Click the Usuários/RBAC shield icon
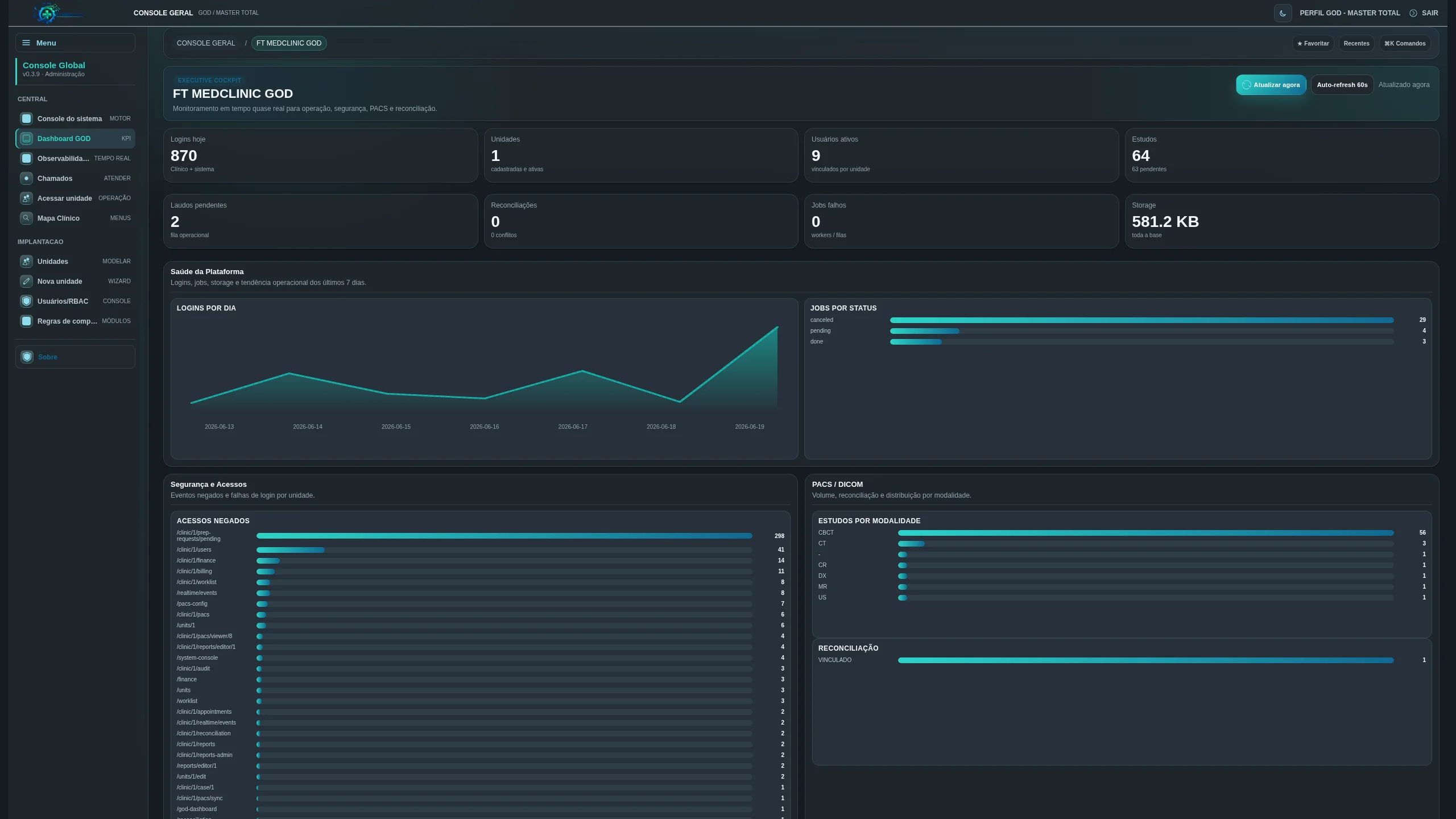Image resolution: width=1456 pixels, height=819 pixels. 26,301
